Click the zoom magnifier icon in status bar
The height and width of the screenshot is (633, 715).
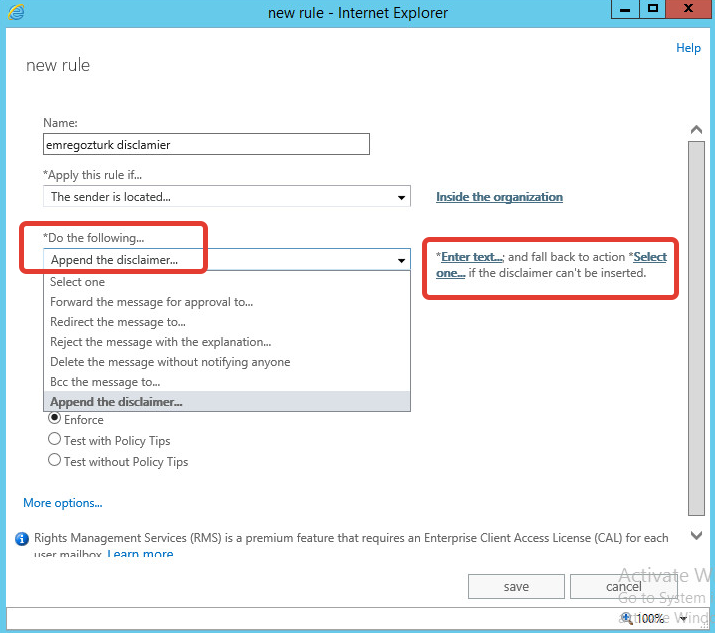click(x=627, y=618)
